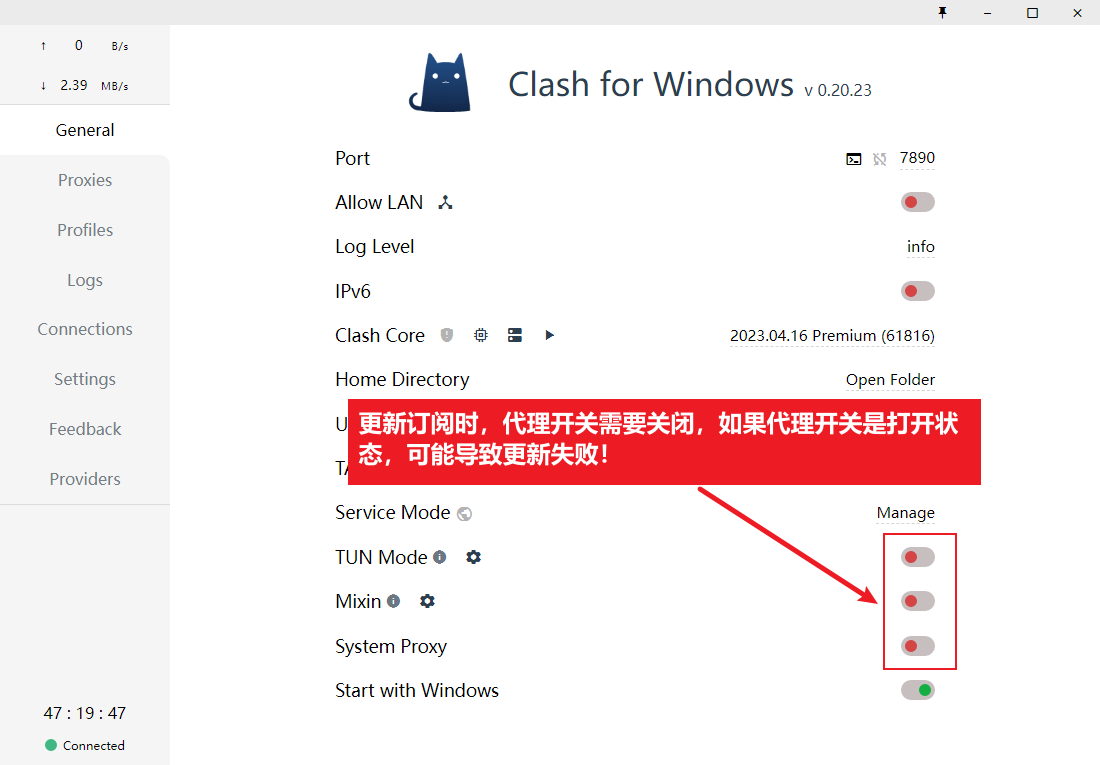The image size is (1100, 765).
Task: Edit the port number 7890
Action: point(917,159)
